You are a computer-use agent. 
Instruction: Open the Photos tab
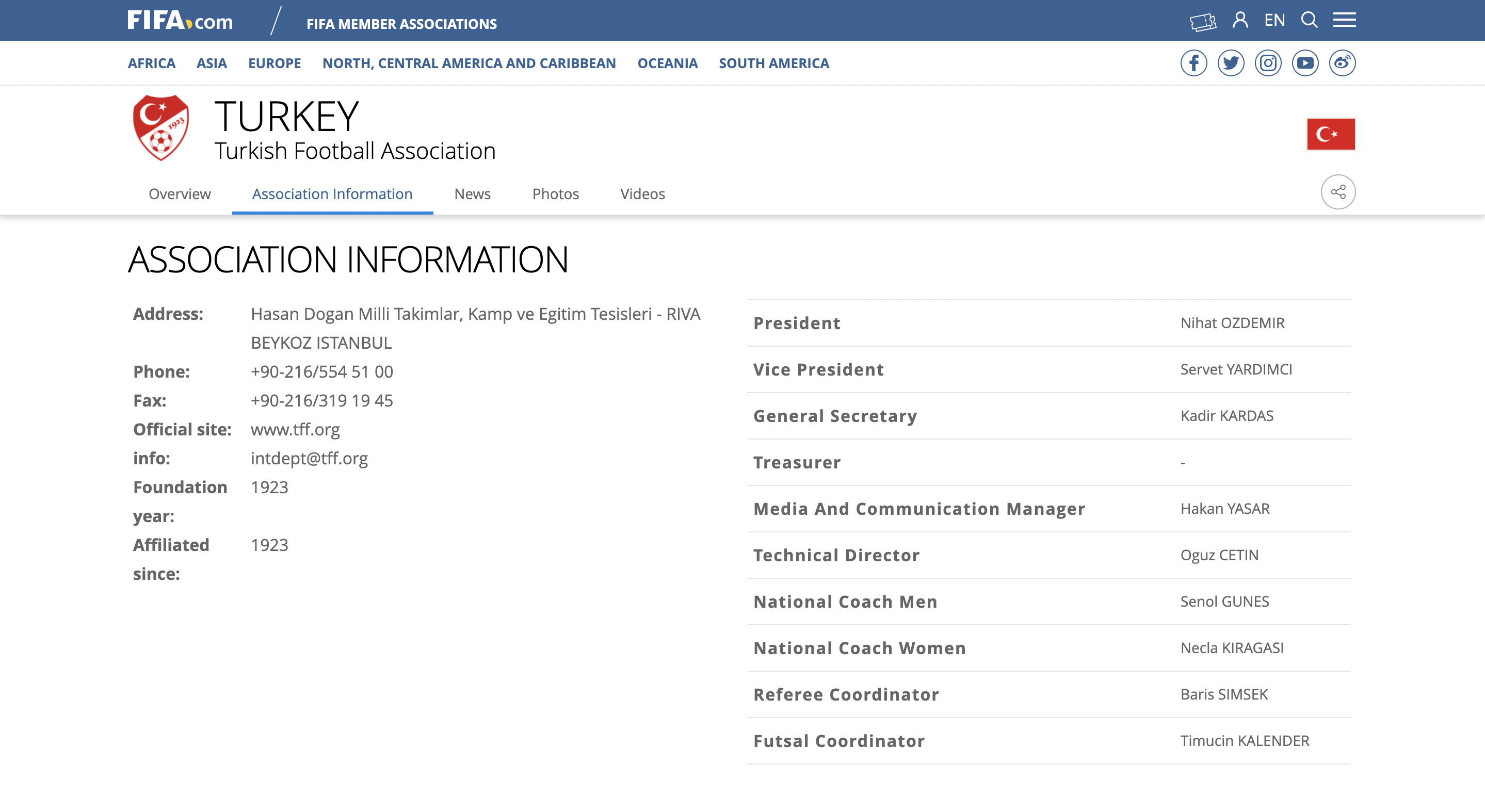[555, 194]
